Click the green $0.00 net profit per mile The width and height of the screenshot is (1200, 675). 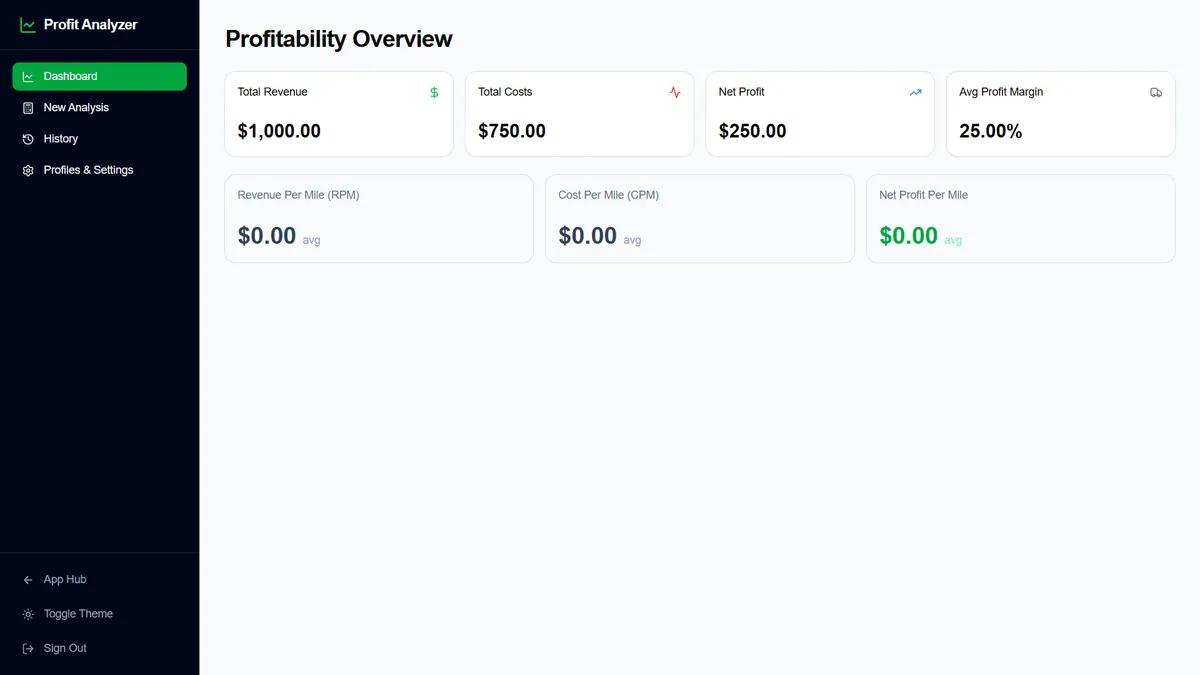[x=909, y=236]
